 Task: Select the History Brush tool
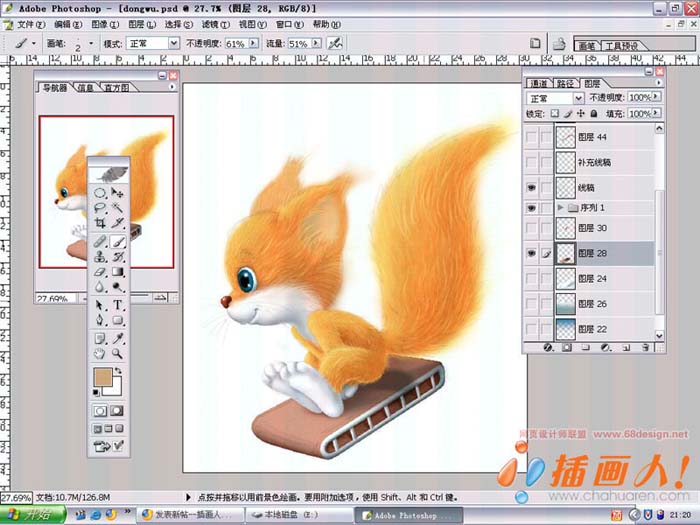coord(117,257)
